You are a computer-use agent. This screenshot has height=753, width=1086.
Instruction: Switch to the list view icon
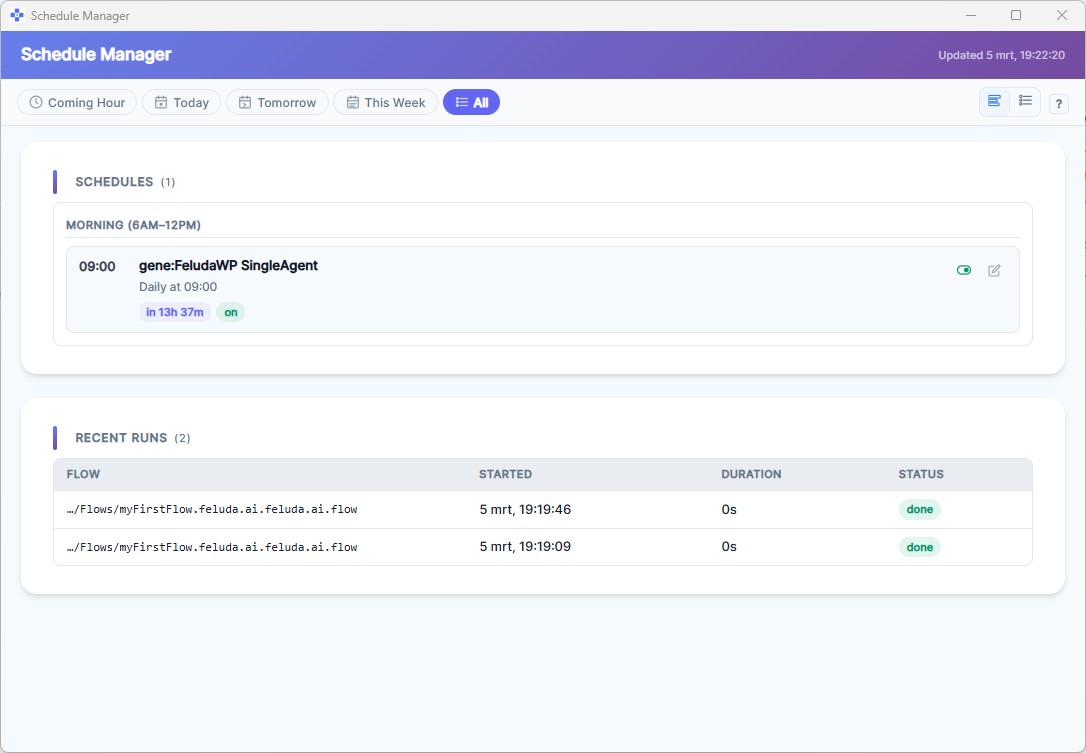click(1025, 102)
